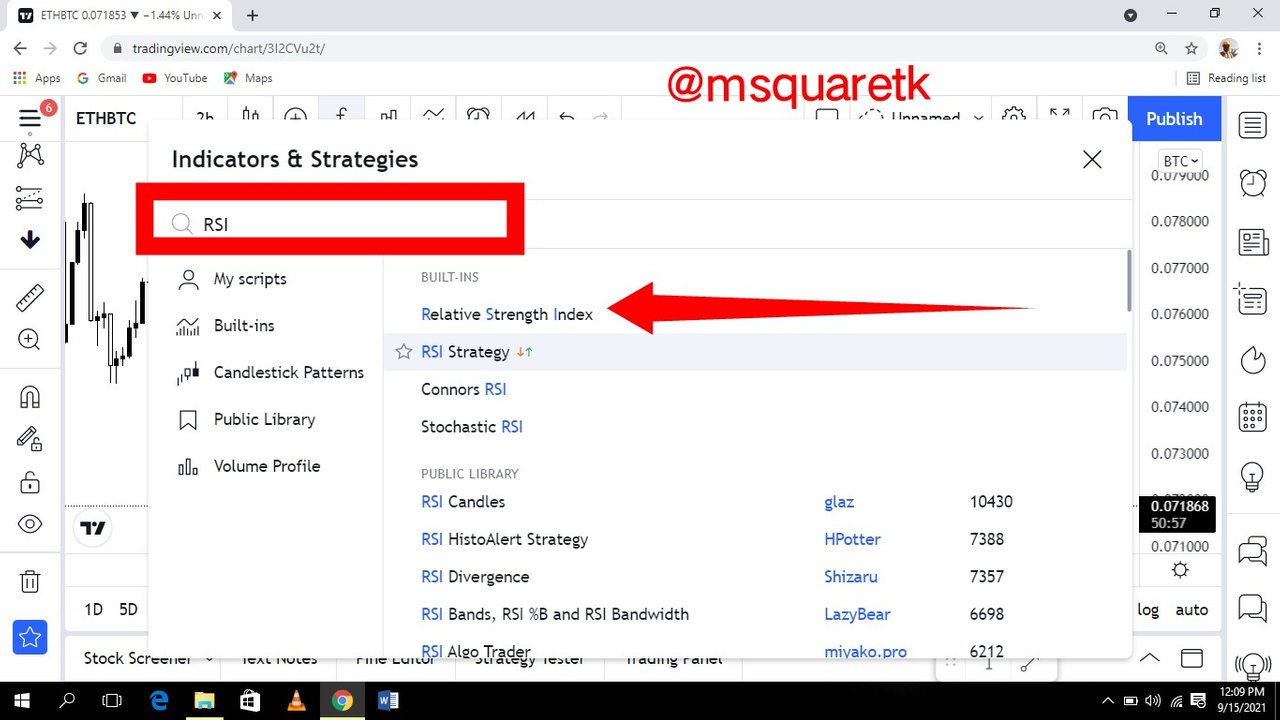Maximize the bottom panel
This screenshot has width=1280, height=720.
click(x=1192, y=658)
